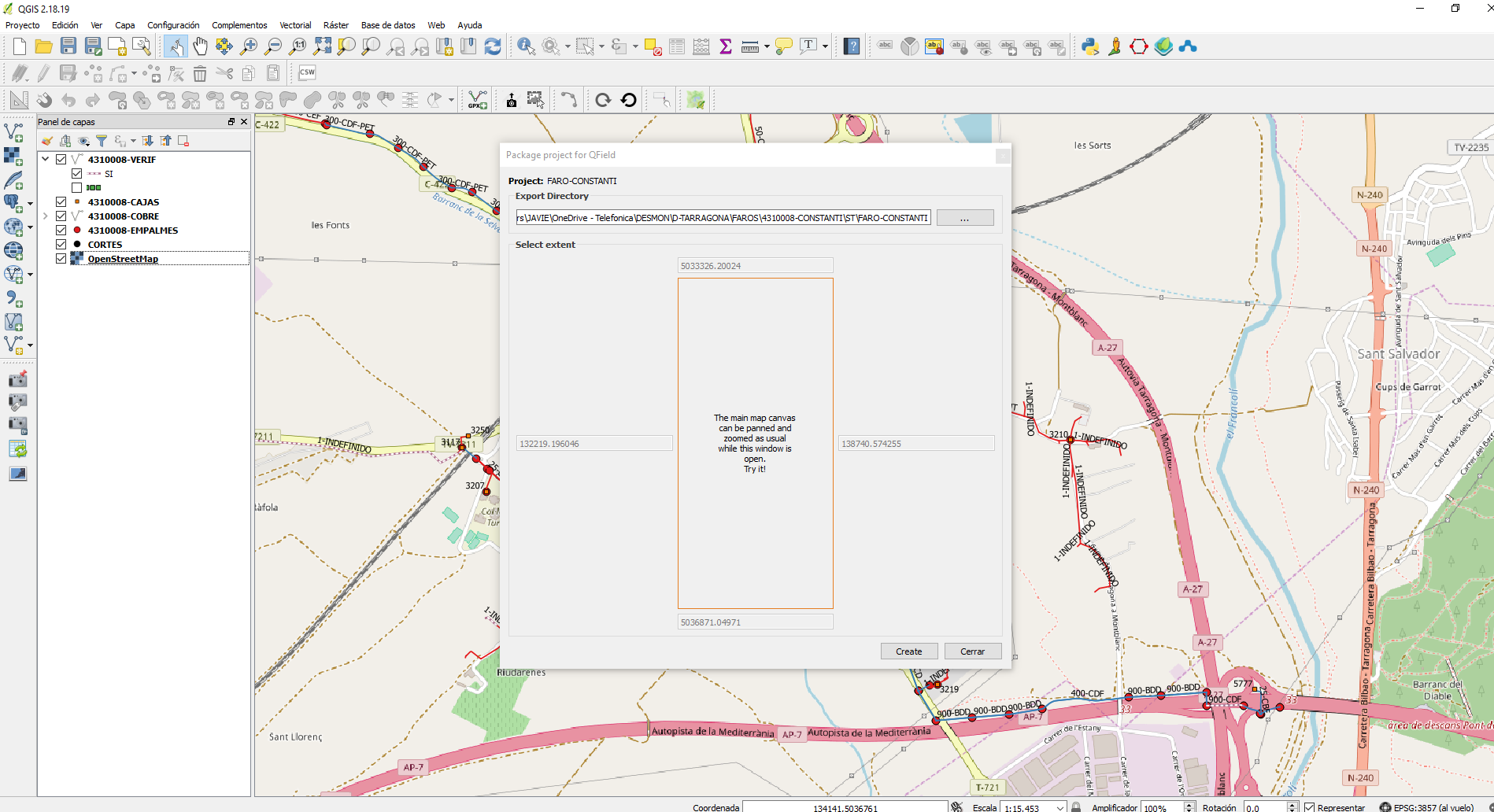Click the Create button in the QField dialog

pyautogui.click(x=909, y=651)
